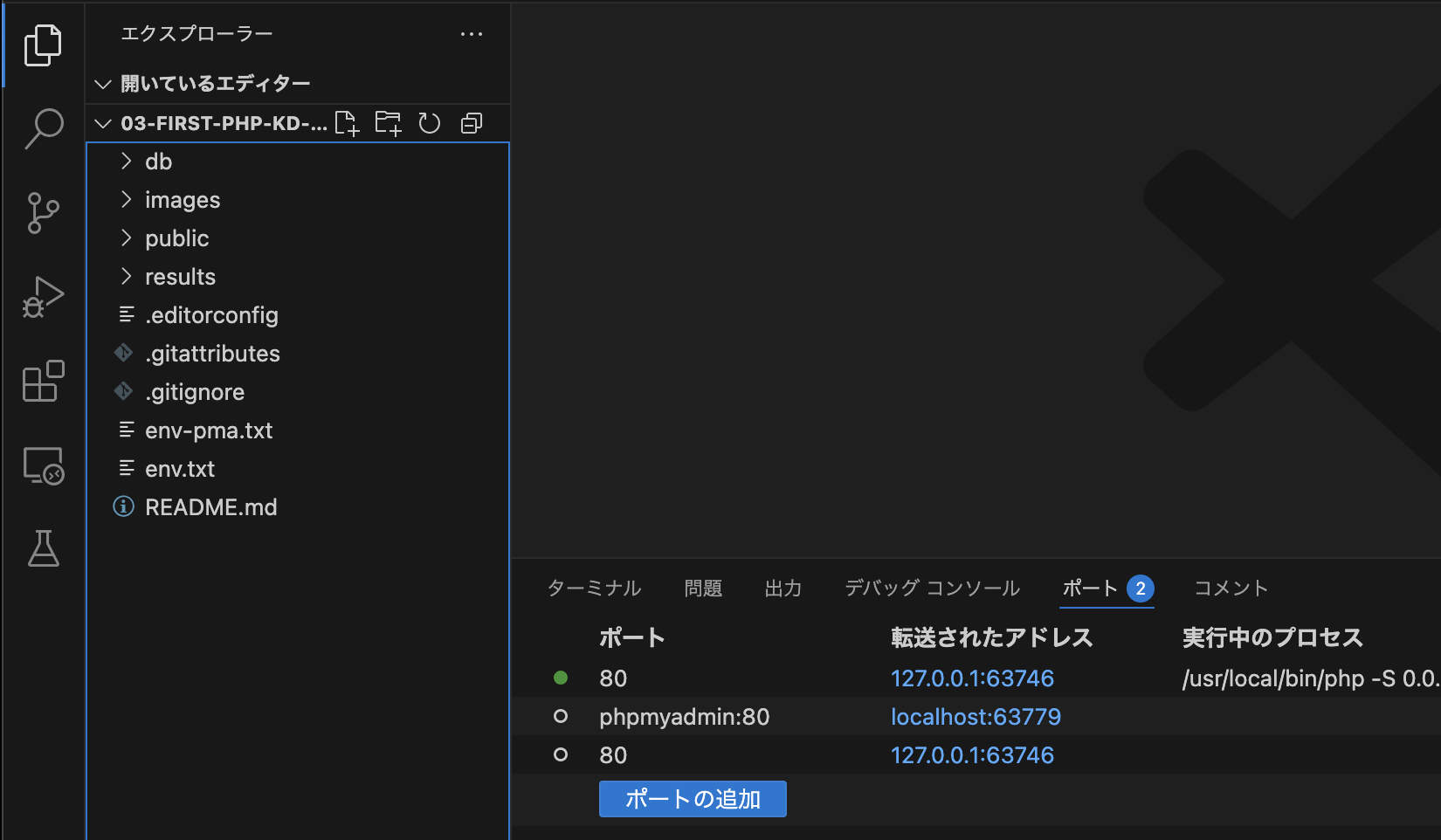This screenshot has width=1441, height=840.
Task: Open the Explorer more actions (...) menu
Action: [x=472, y=34]
